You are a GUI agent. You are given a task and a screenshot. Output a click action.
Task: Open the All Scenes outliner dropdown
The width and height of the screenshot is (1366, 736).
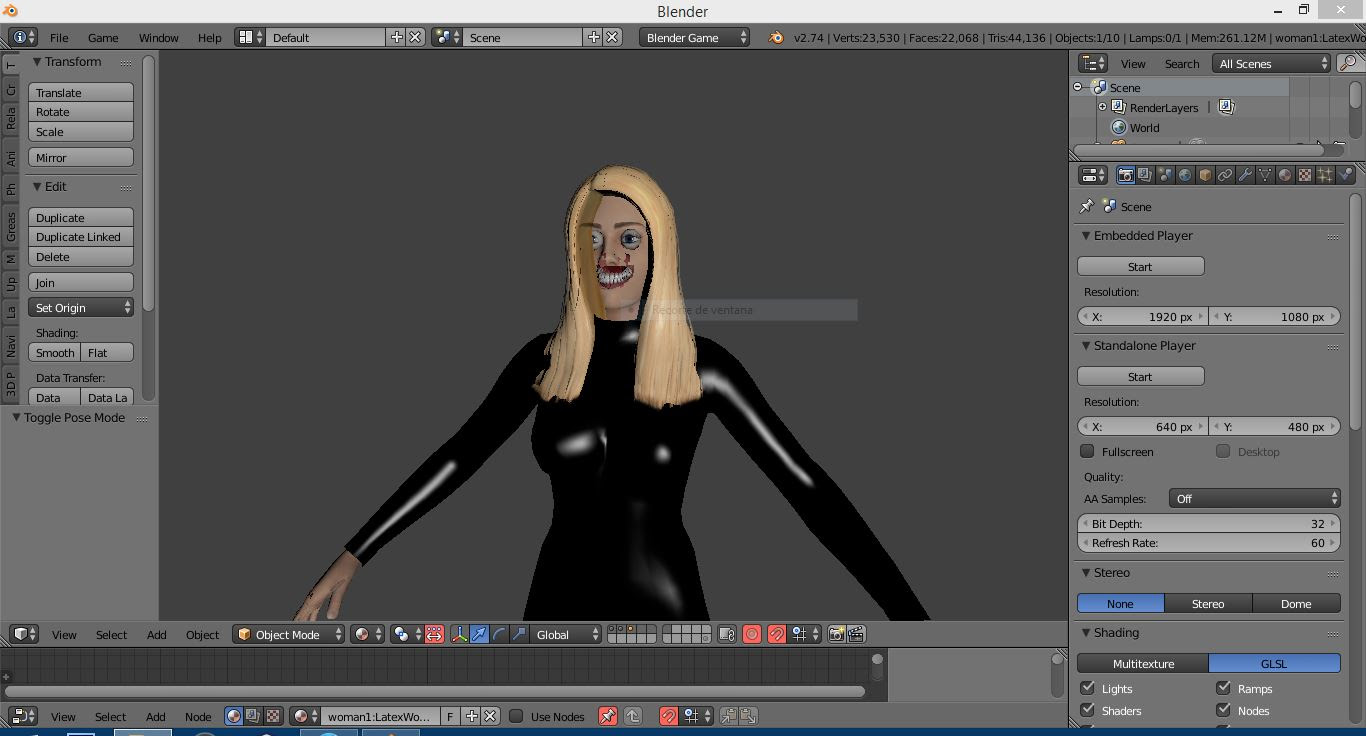click(x=1272, y=63)
